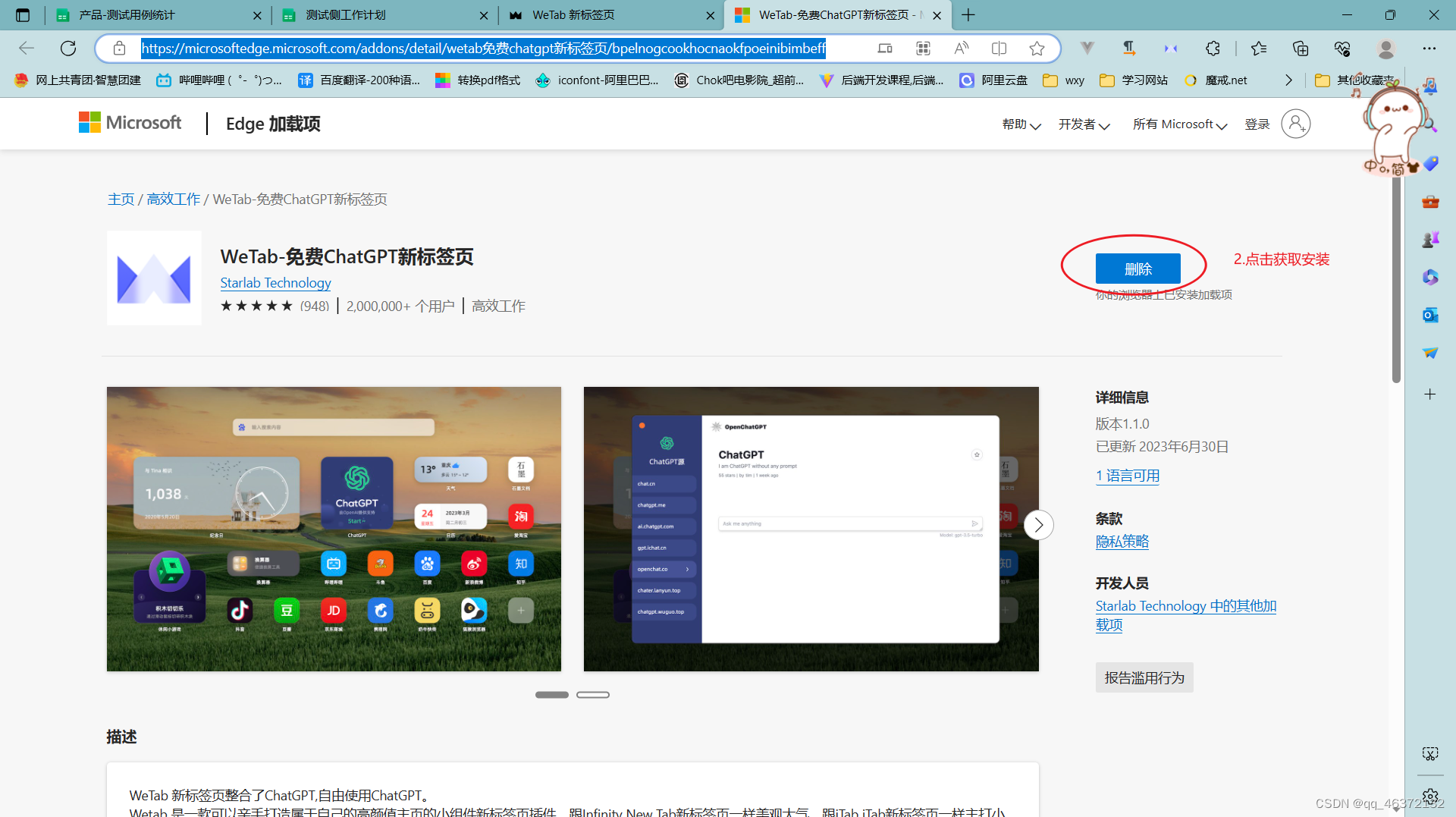The width and height of the screenshot is (1456, 817).
Task: Open the Starlab Technology publisher link
Action: pyautogui.click(x=275, y=282)
